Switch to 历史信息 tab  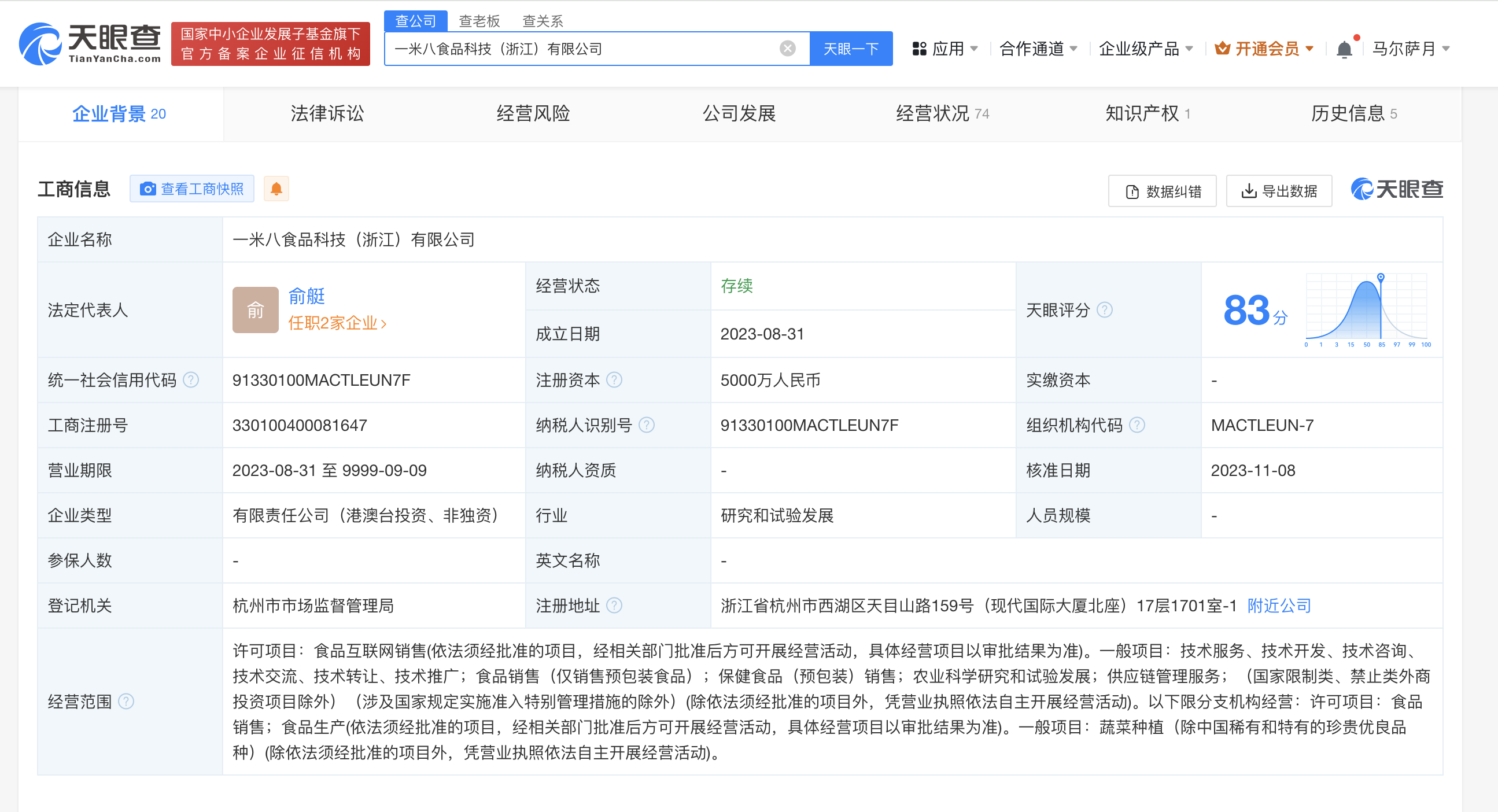point(1354,114)
